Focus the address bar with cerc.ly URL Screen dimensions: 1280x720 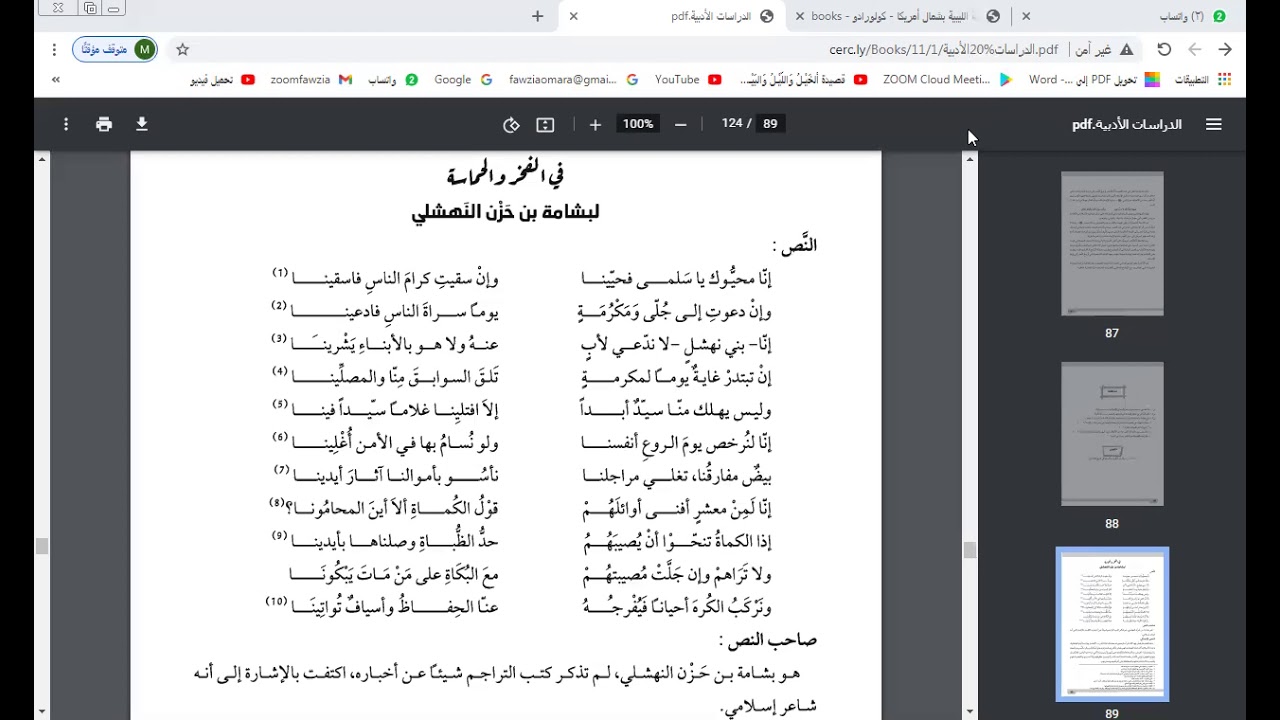[943, 49]
